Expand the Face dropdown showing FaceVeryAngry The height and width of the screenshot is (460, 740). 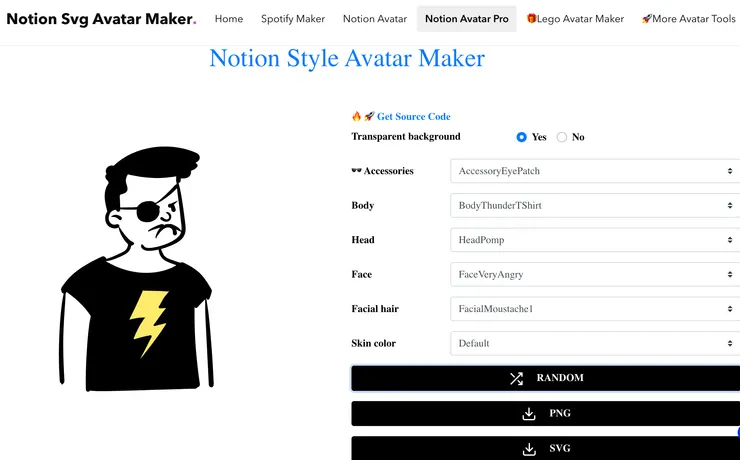click(x=595, y=274)
